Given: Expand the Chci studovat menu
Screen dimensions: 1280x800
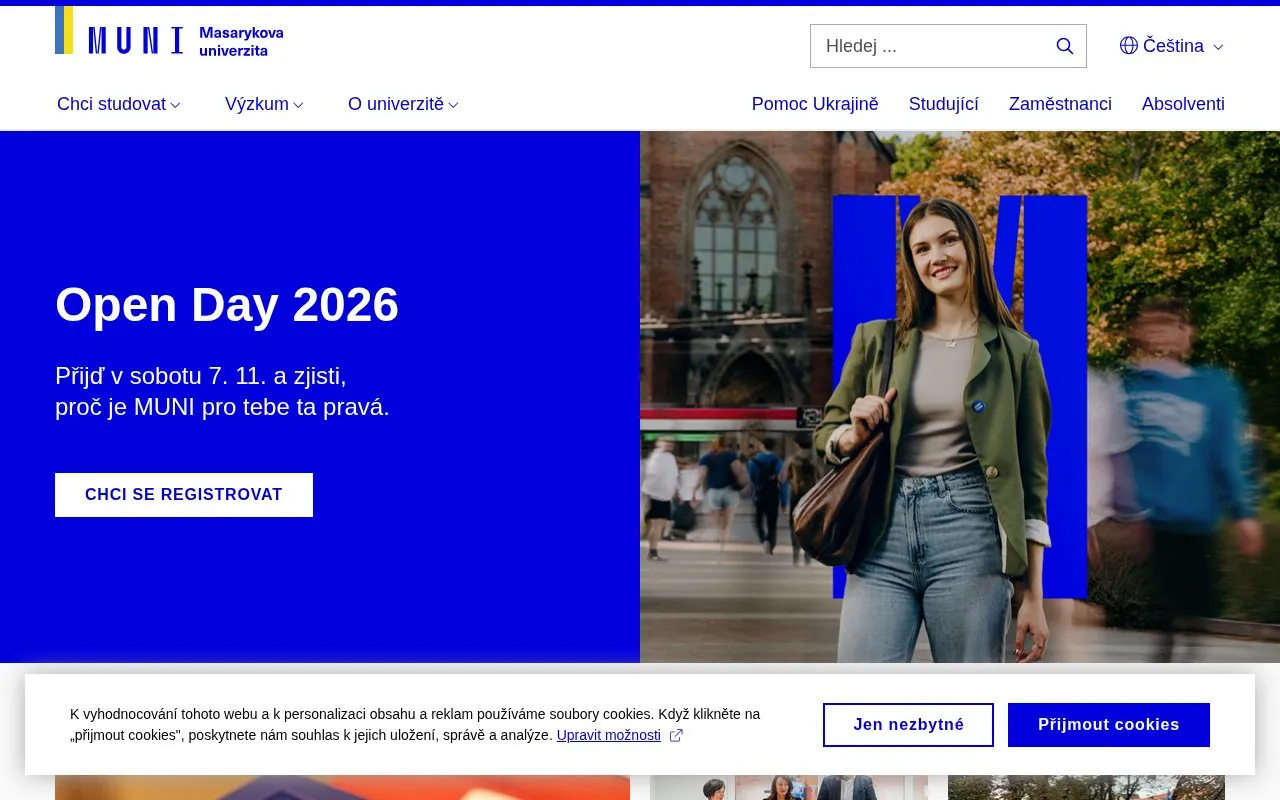Looking at the screenshot, I should (x=118, y=104).
